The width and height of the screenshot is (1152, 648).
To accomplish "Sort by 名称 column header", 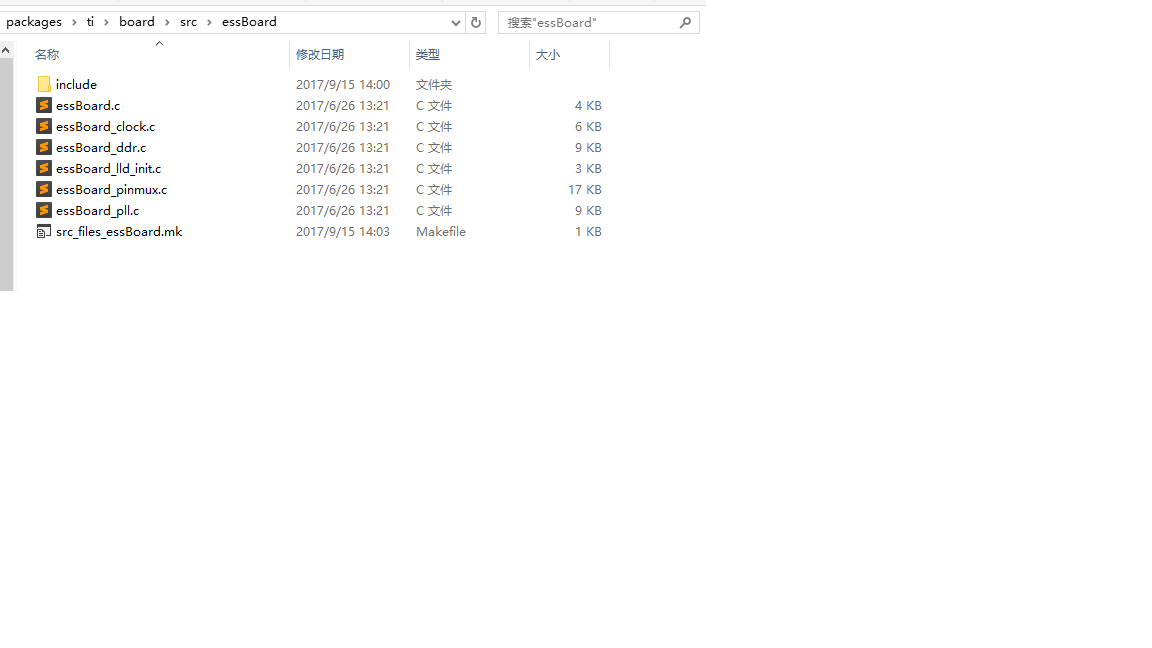I will point(47,54).
